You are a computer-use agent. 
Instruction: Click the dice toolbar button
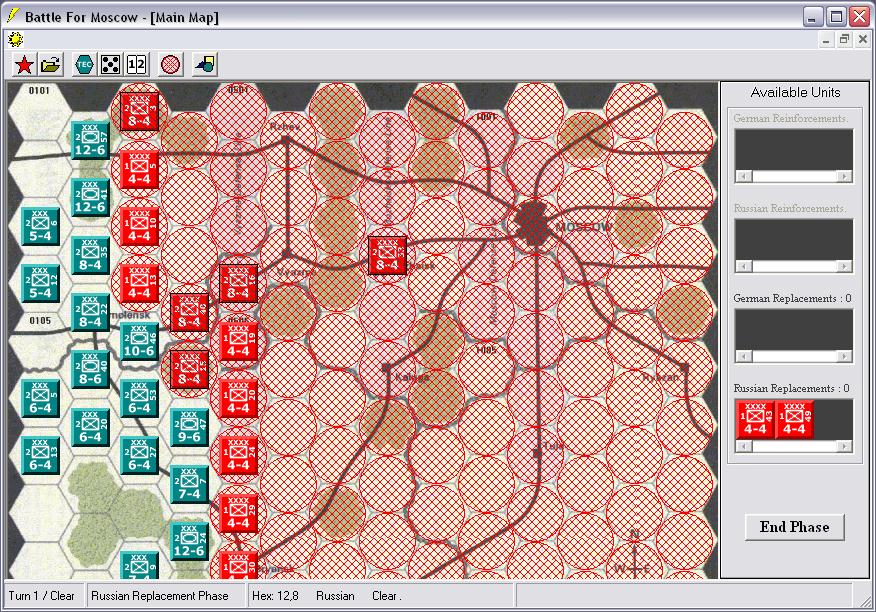click(111, 65)
